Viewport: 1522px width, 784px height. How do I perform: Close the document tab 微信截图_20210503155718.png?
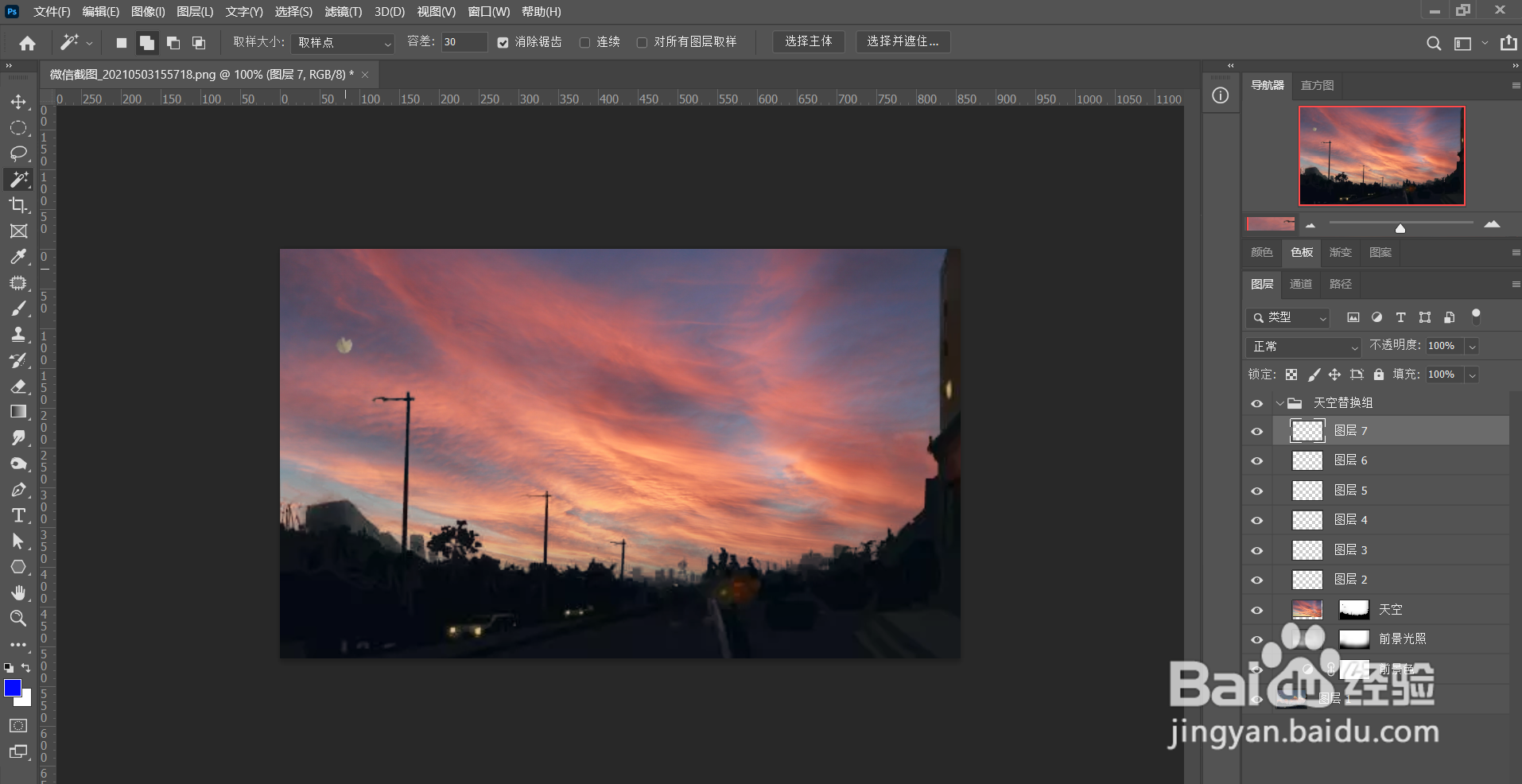(365, 75)
